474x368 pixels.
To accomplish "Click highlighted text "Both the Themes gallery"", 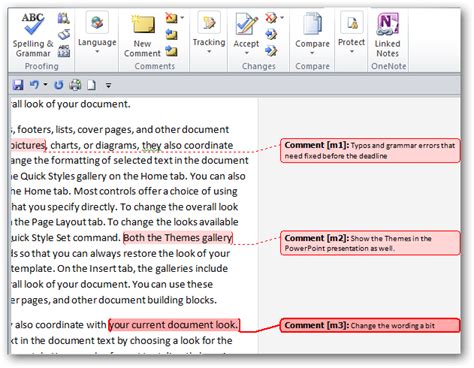I will 178,238.
